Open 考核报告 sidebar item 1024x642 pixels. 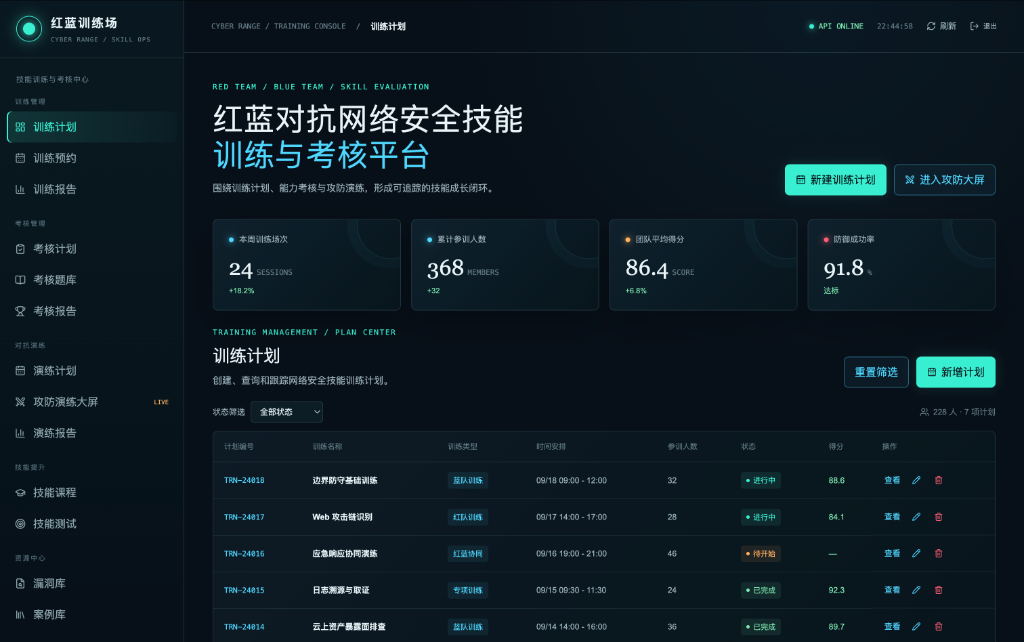[x=92, y=312]
